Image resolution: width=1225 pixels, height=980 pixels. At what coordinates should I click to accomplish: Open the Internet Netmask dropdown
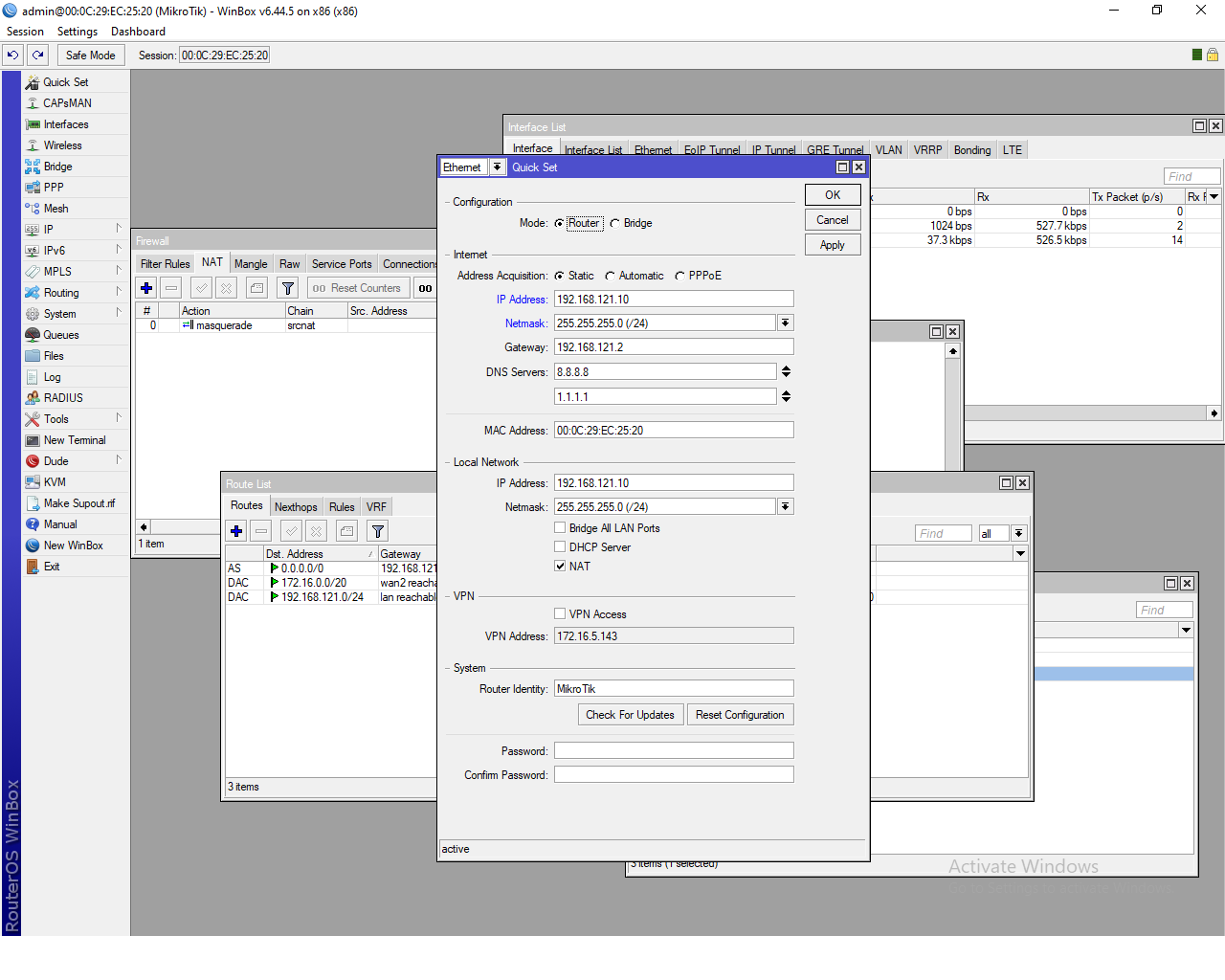(786, 323)
